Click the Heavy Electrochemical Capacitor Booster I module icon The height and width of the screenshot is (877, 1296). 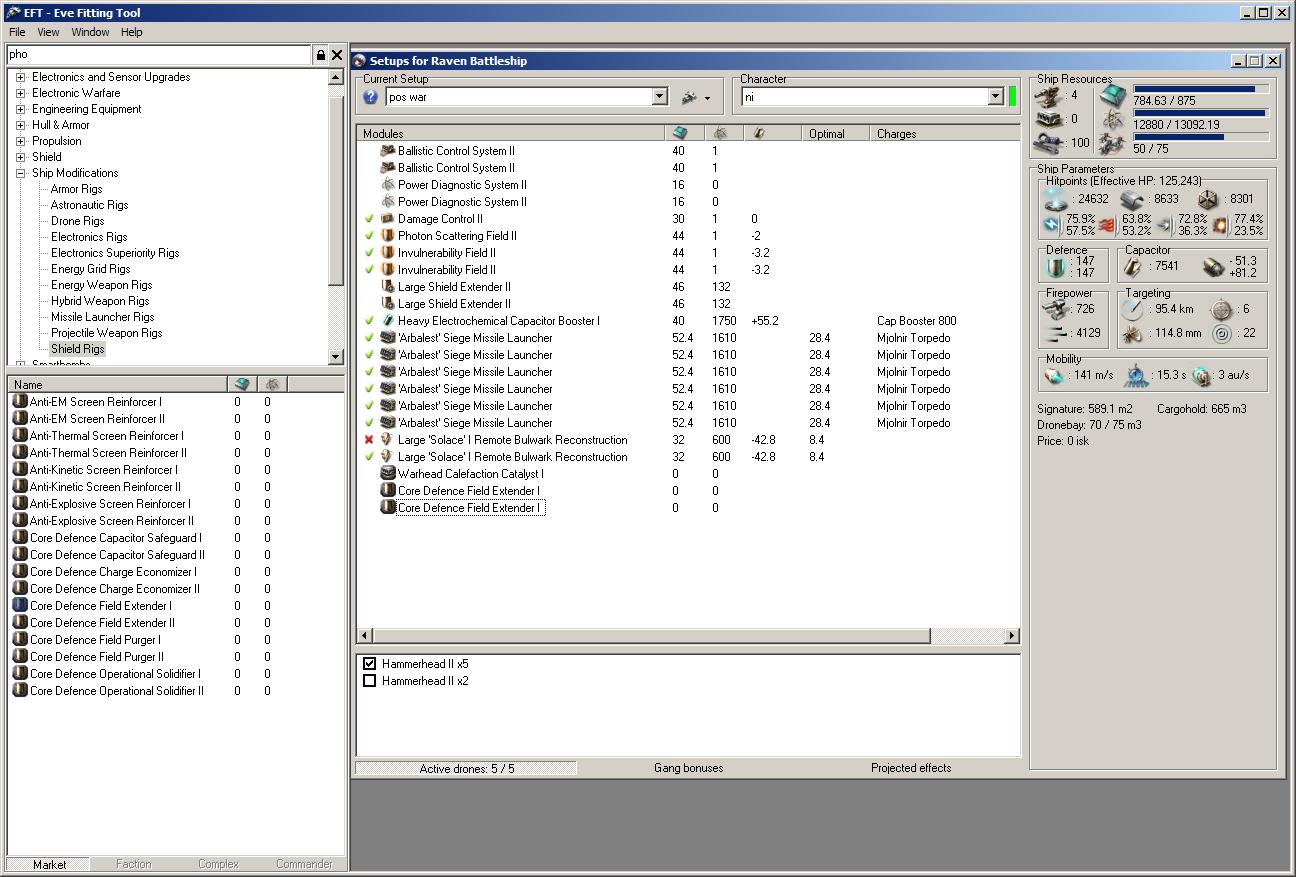(388, 321)
